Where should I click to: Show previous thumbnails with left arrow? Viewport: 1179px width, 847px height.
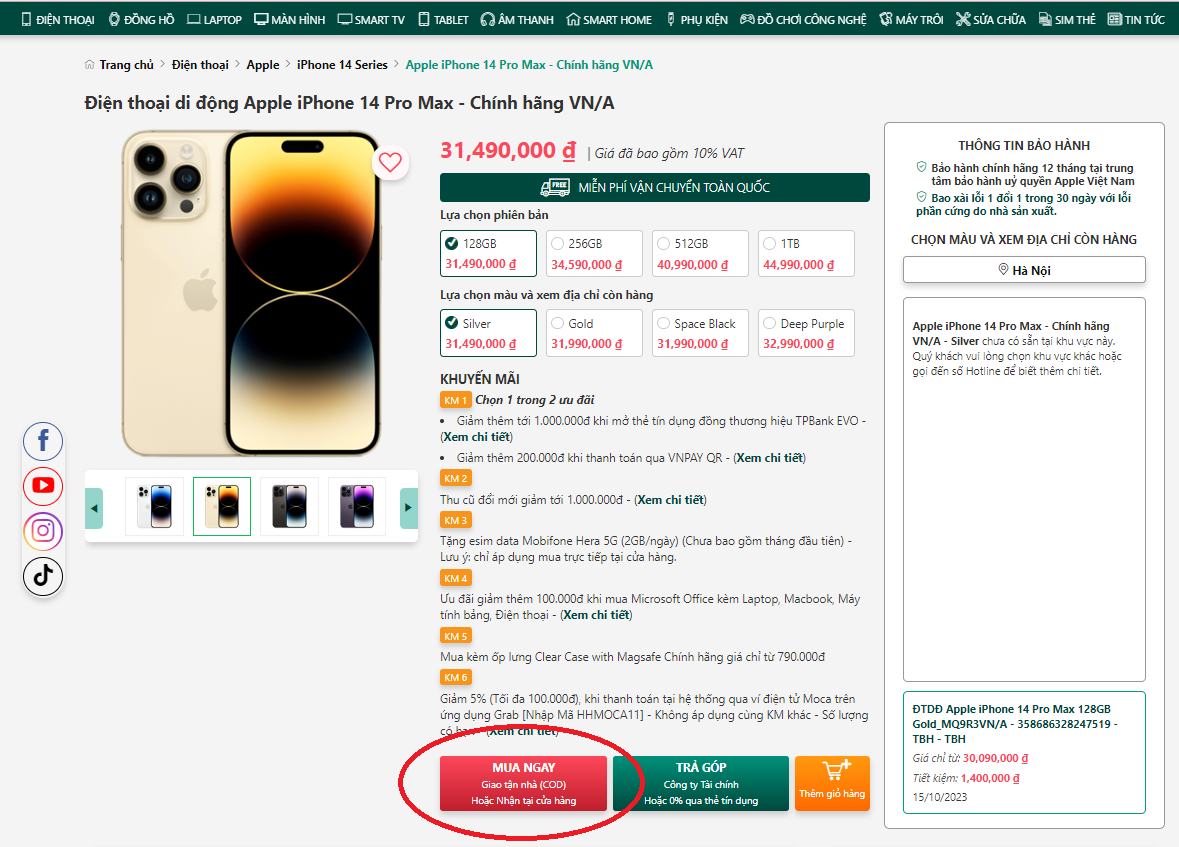point(94,508)
